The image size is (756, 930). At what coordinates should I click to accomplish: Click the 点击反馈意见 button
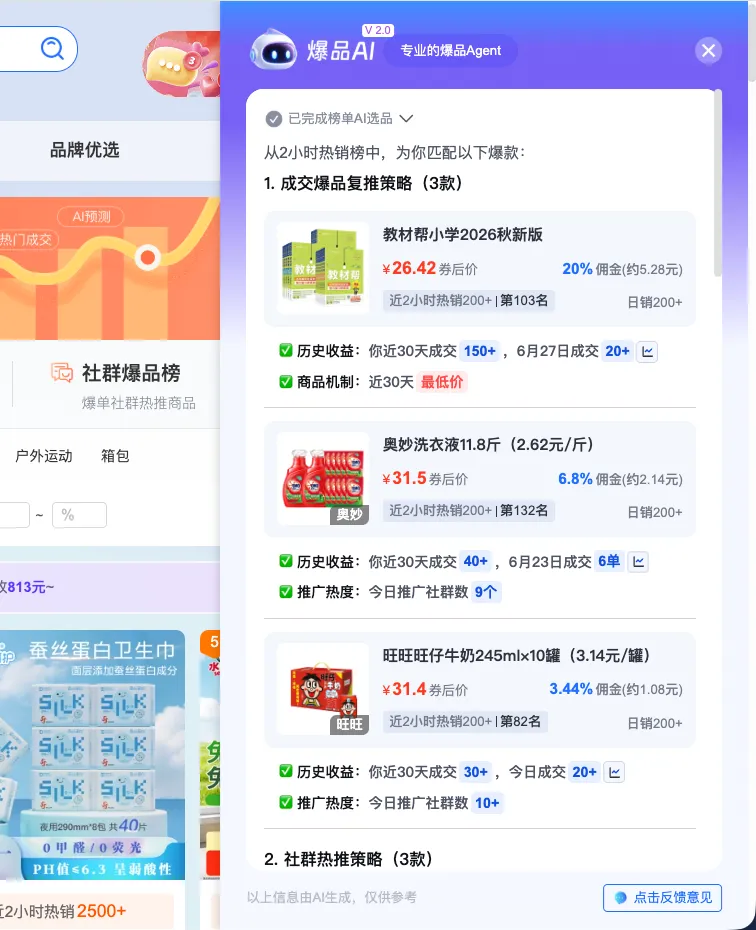[662, 897]
